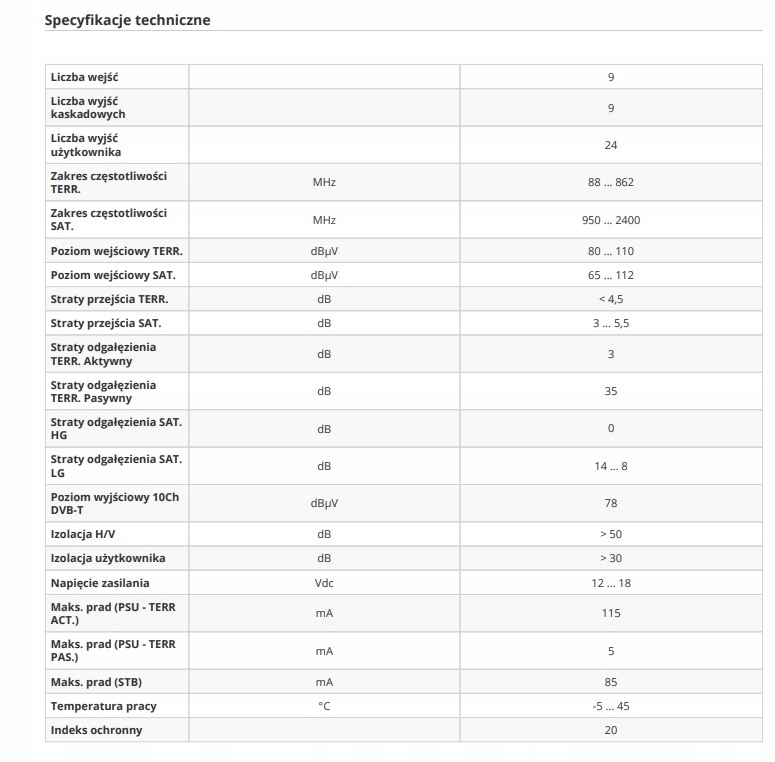Select the '88 ... 862' frequency value
Viewport: 775px width, 762px height.
coord(611,182)
